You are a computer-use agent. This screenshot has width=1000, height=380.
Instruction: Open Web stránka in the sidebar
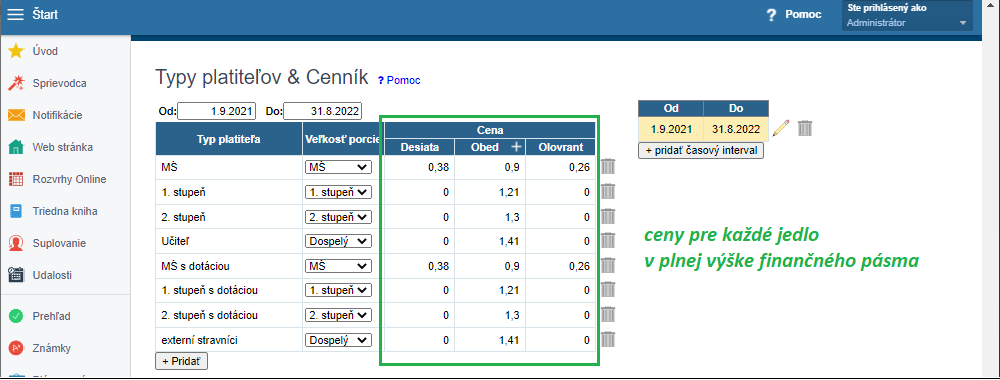coord(62,147)
